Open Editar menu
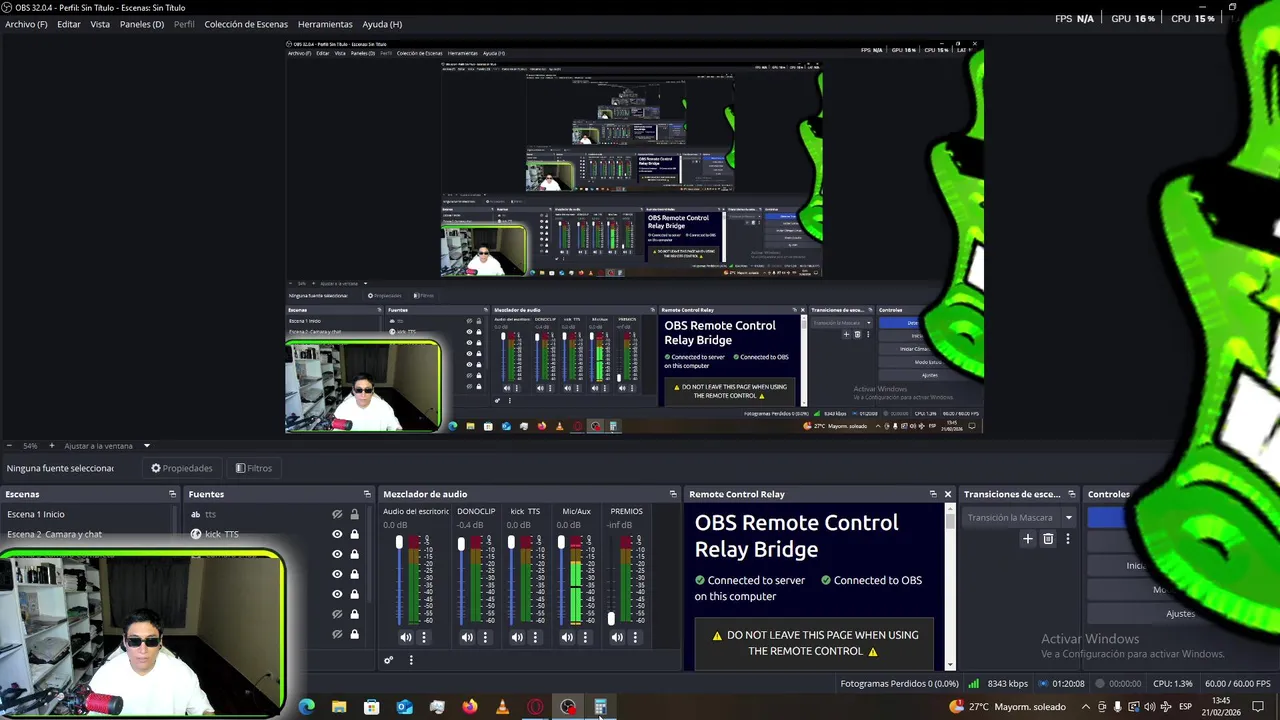1280x720 pixels. [69, 24]
